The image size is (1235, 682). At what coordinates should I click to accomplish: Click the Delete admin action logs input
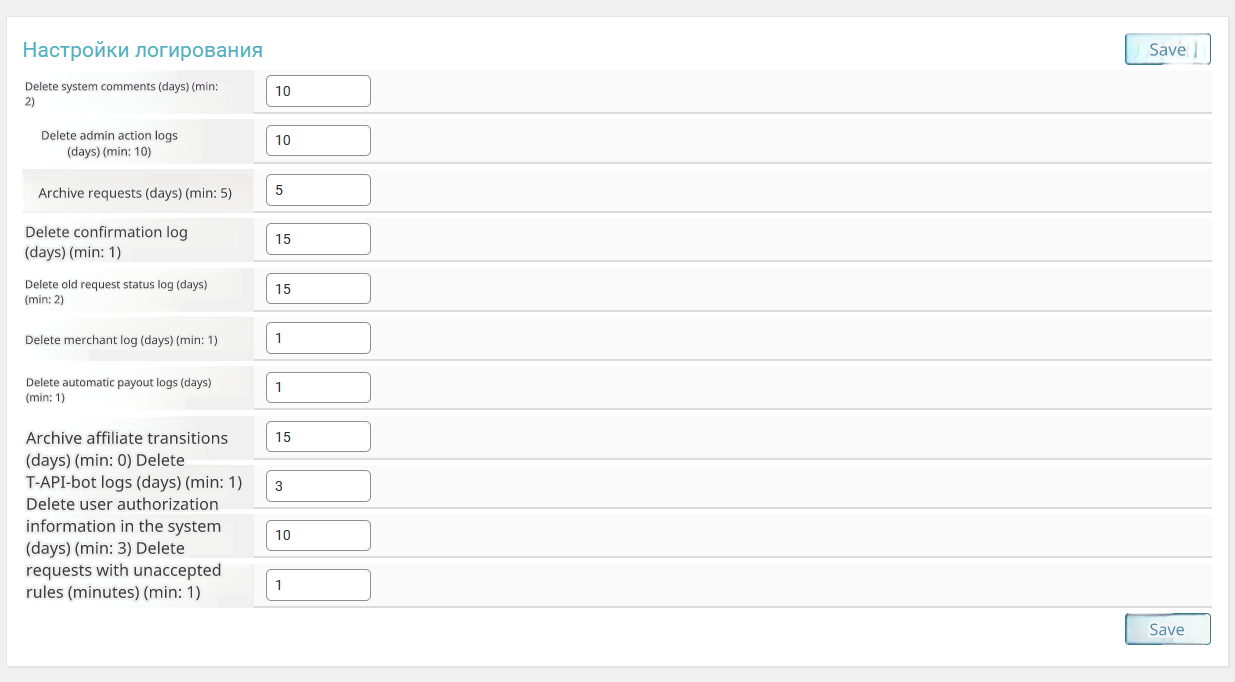click(318, 140)
